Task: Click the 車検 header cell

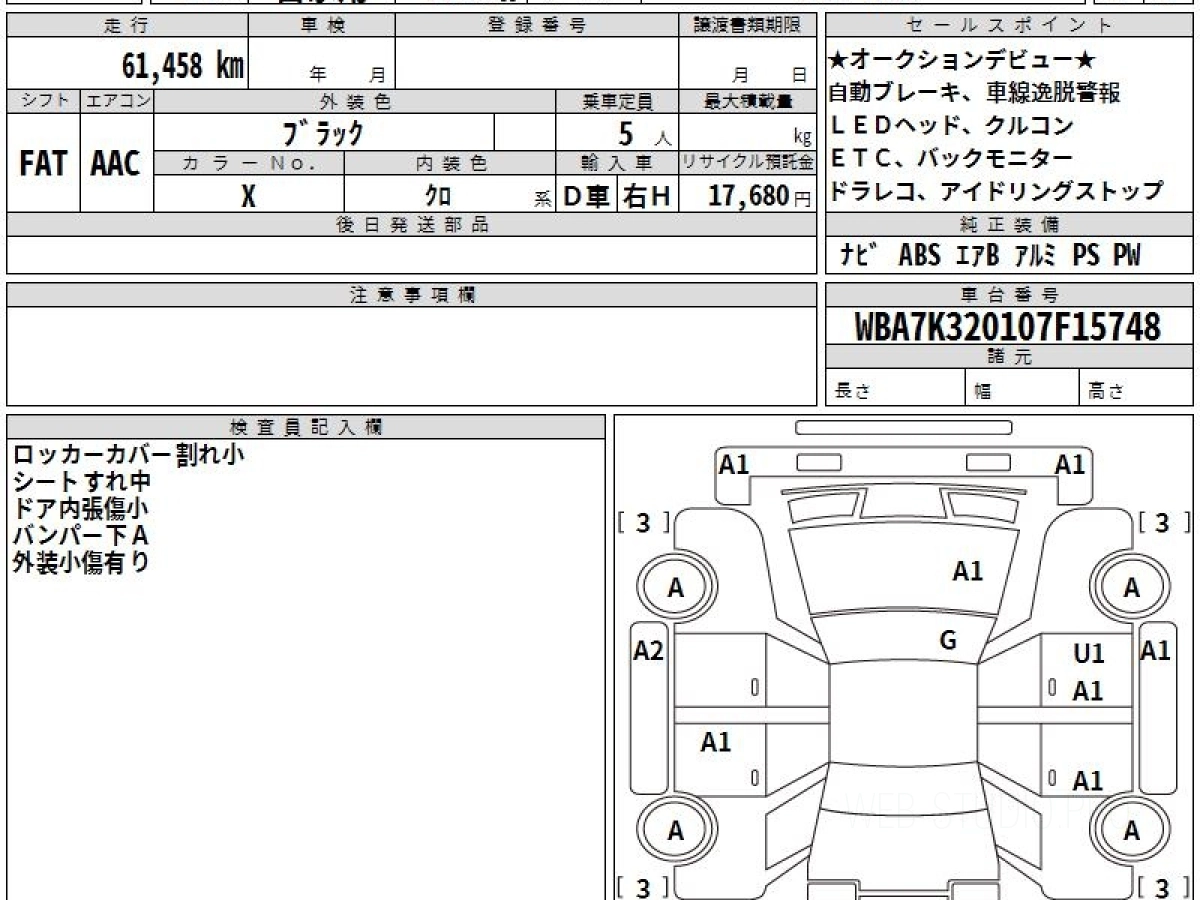Action: click(x=321, y=26)
